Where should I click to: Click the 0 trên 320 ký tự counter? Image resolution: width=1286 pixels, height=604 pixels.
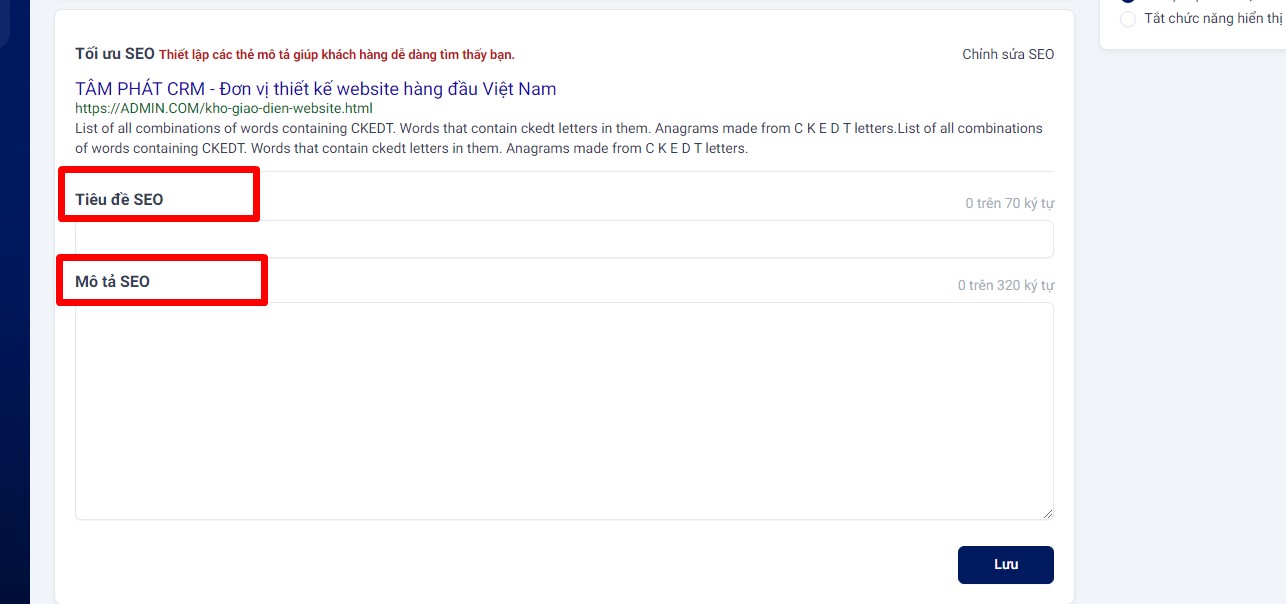point(1005,285)
